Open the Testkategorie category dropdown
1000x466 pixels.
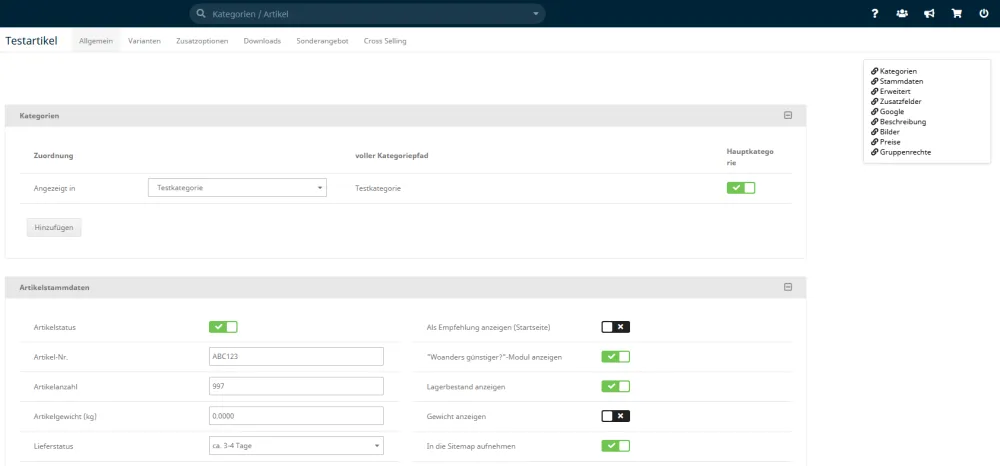pyautogui.click(x=237, y=187)
